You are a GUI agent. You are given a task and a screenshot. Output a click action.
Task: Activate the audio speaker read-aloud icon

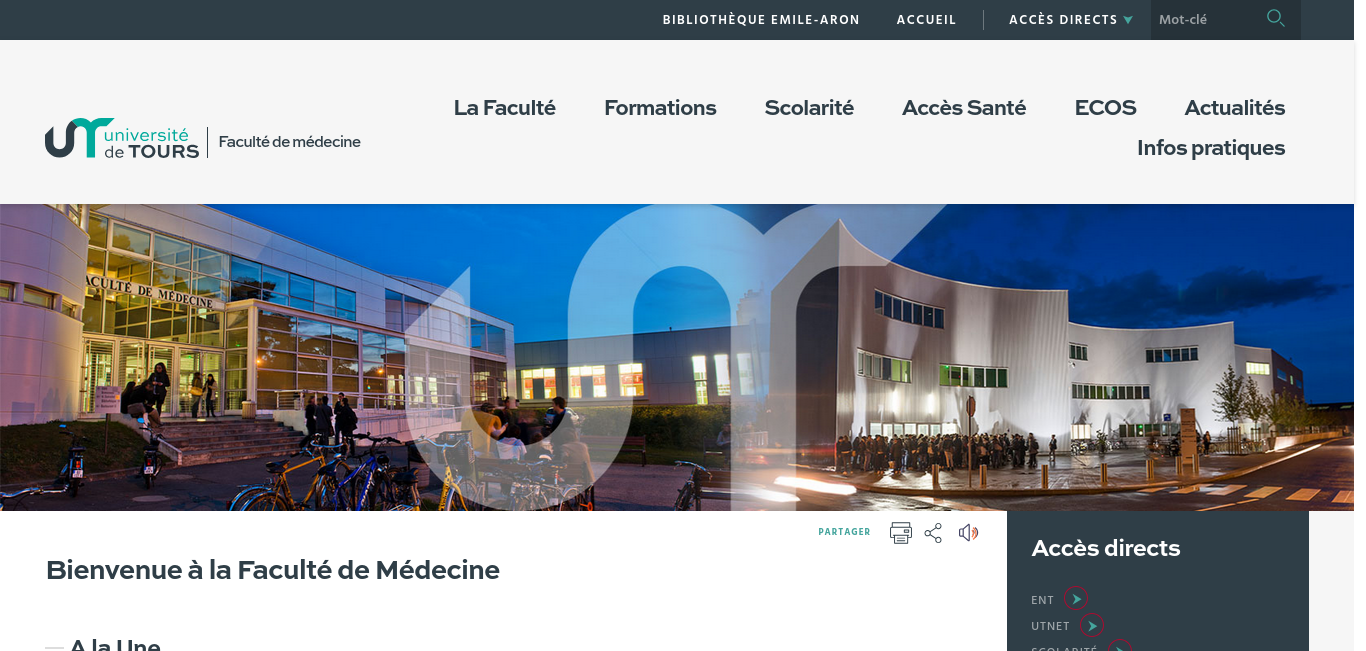pyautogui.click(x=968, y=533)
